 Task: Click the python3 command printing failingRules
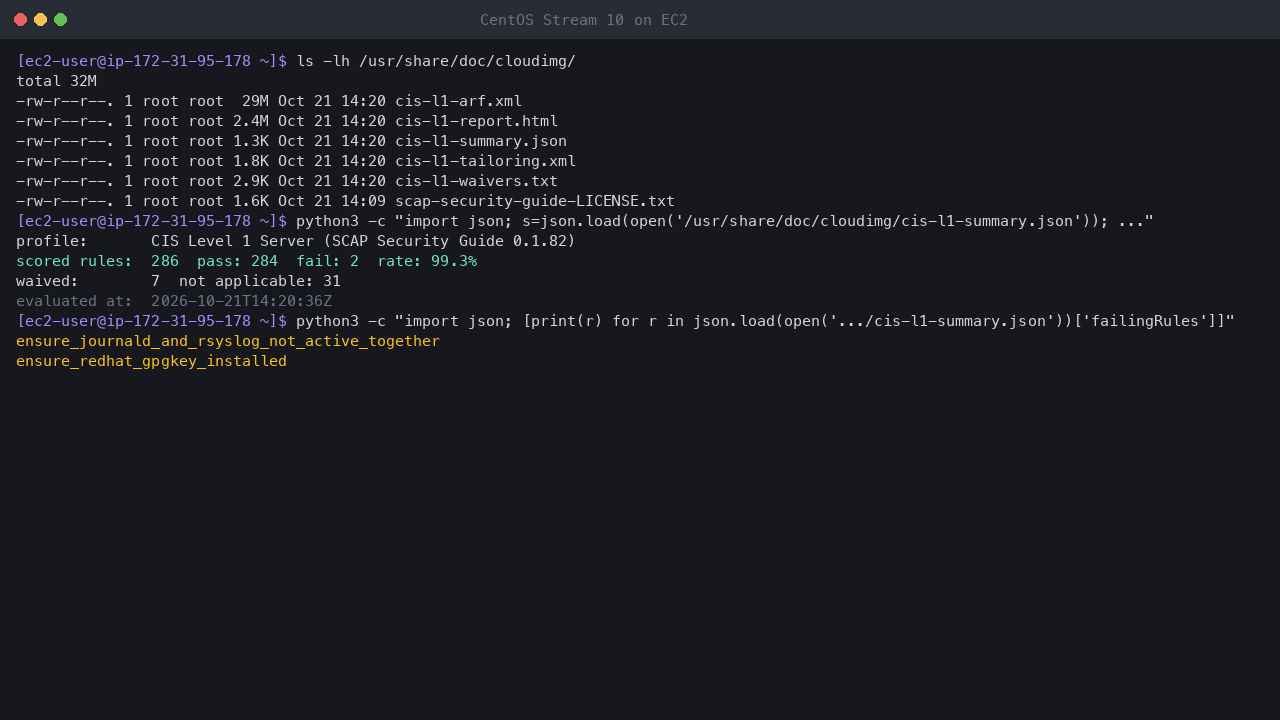(765, 321)
